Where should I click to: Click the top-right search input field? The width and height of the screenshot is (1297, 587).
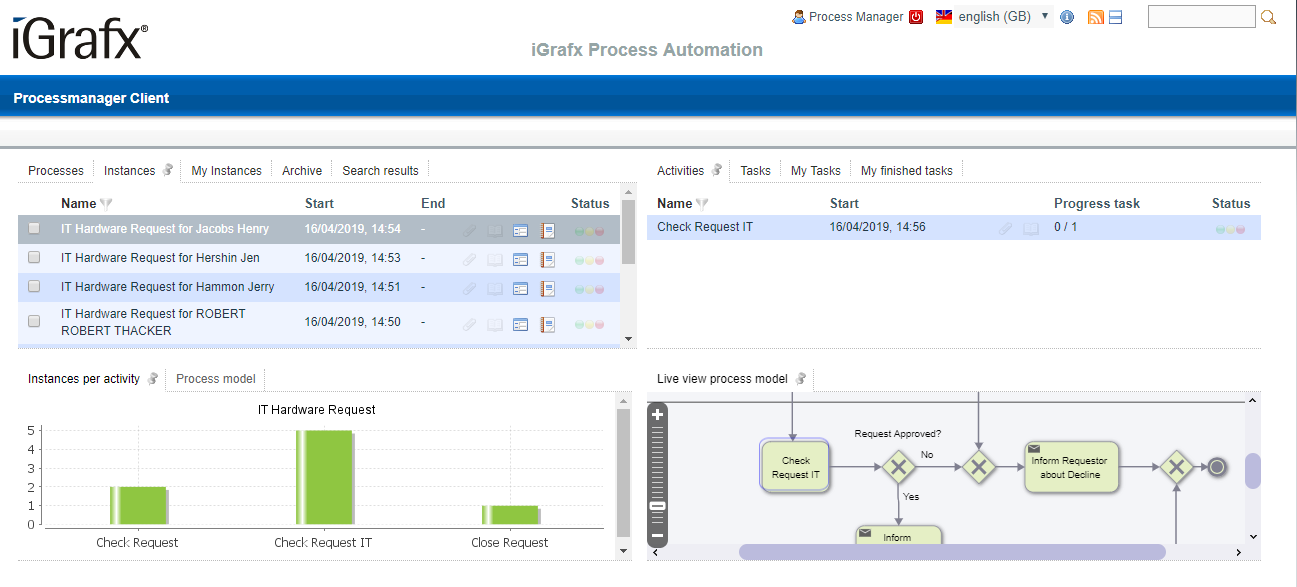coord(1201,17)
